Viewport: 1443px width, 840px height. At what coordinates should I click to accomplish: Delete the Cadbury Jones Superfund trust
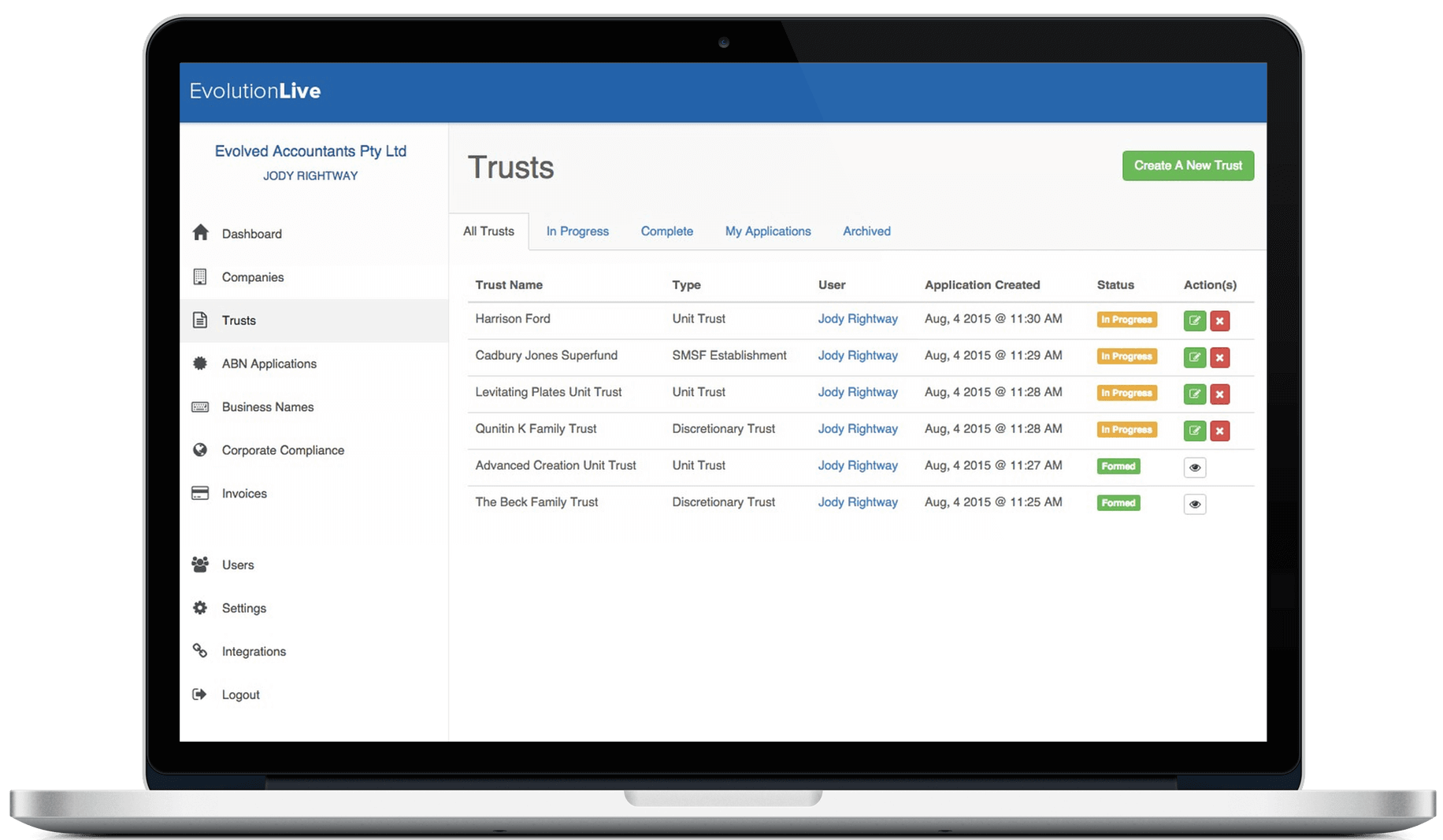[x=1219, y=357]
